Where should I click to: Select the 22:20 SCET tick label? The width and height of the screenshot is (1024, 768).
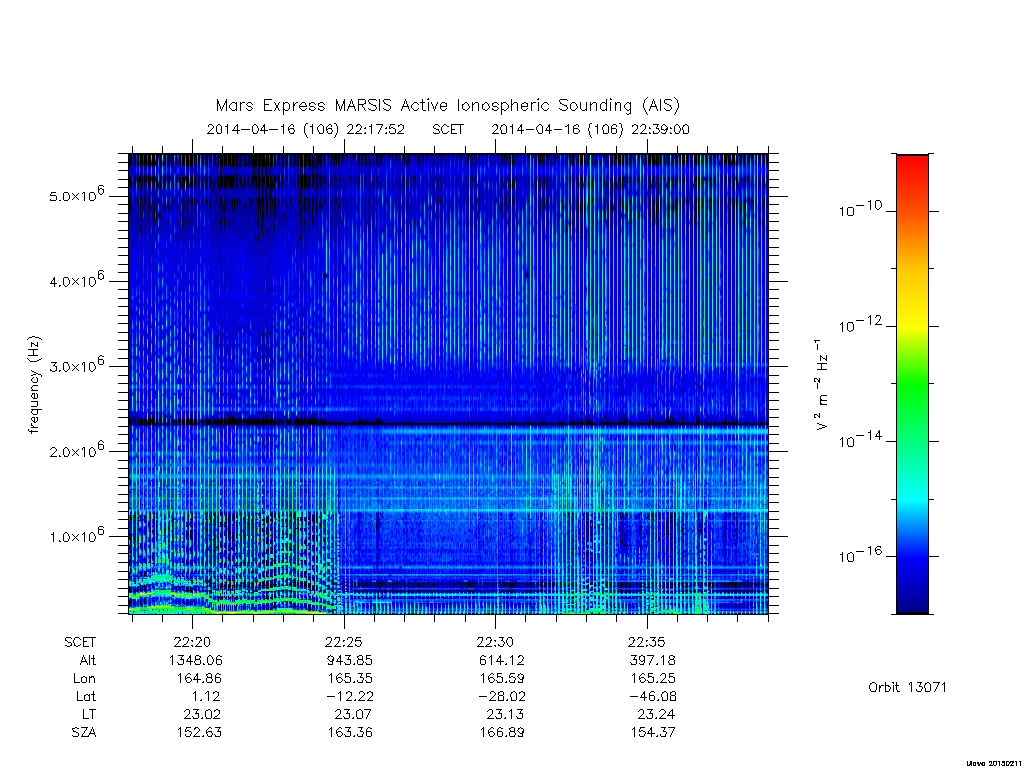click(192, 642)
